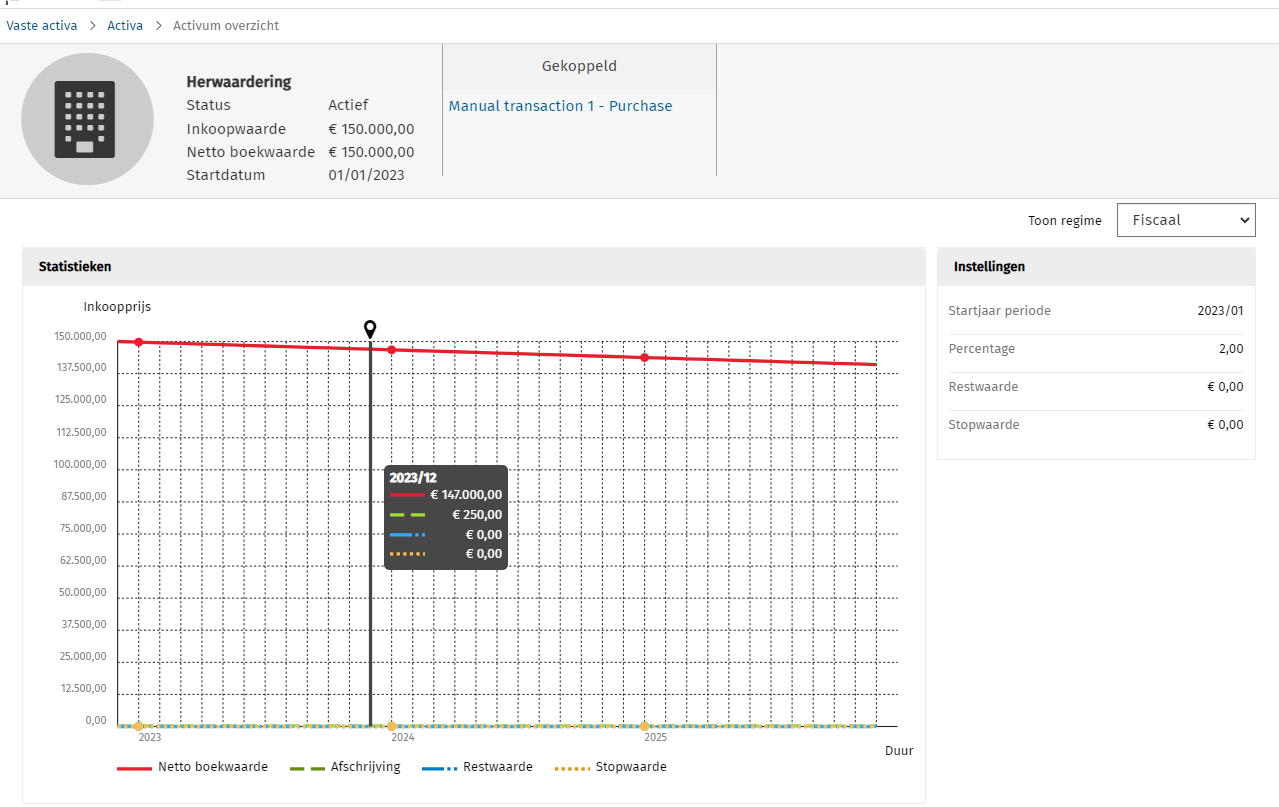
Task: Toggle the Stopwaarde legend entry
Action: (x=610, y=767)
